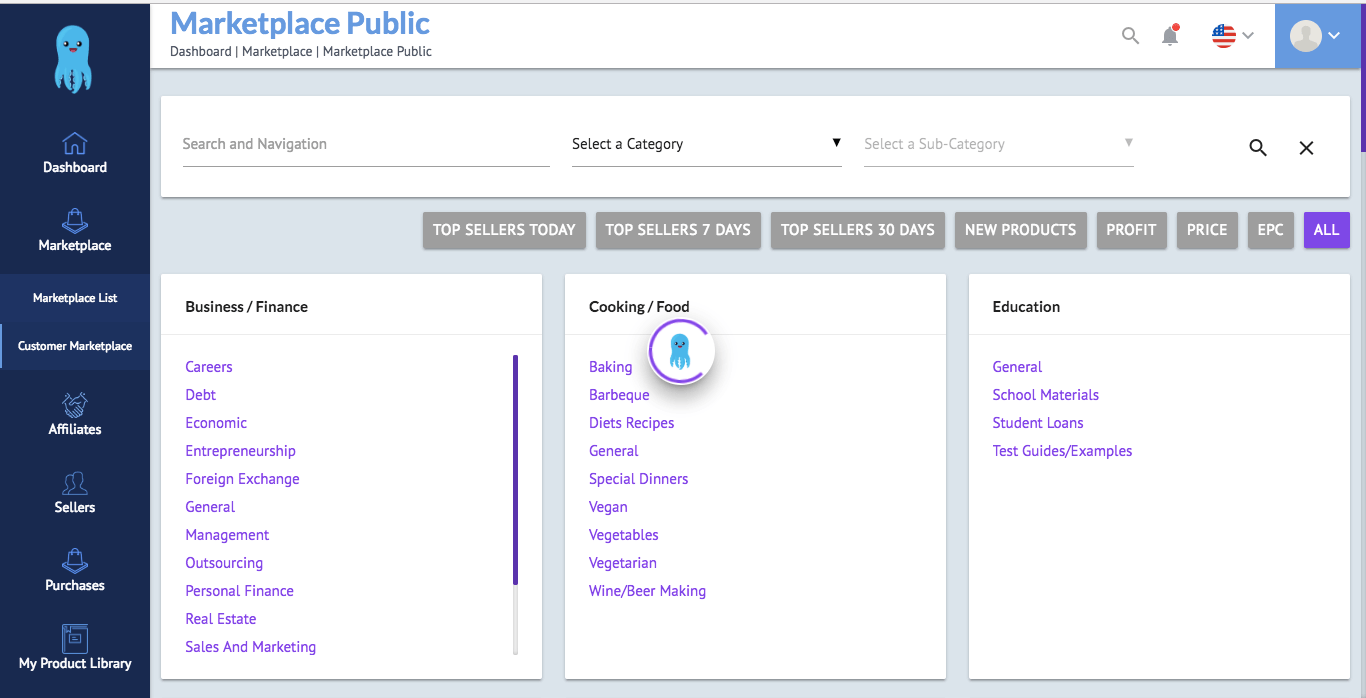Open the Select a Sub-Category dropdown

[x=999, y=144]
